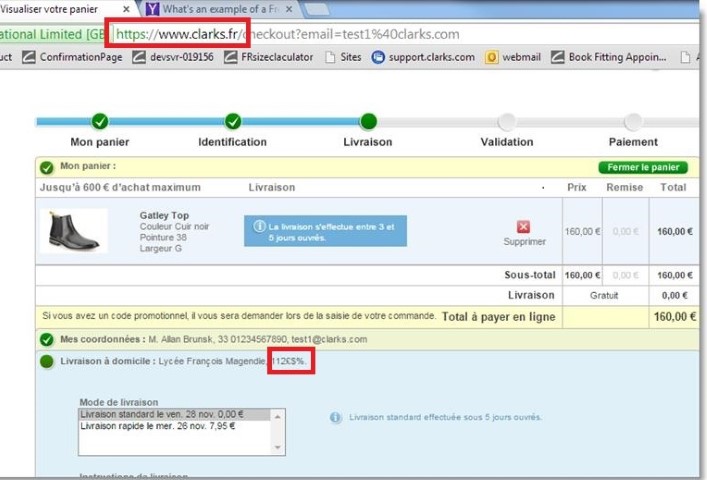The width and height of the screenshot is (707, 480).
Task: Click green check beside 'Mon panier :' header
Action: tap(46, 168)
